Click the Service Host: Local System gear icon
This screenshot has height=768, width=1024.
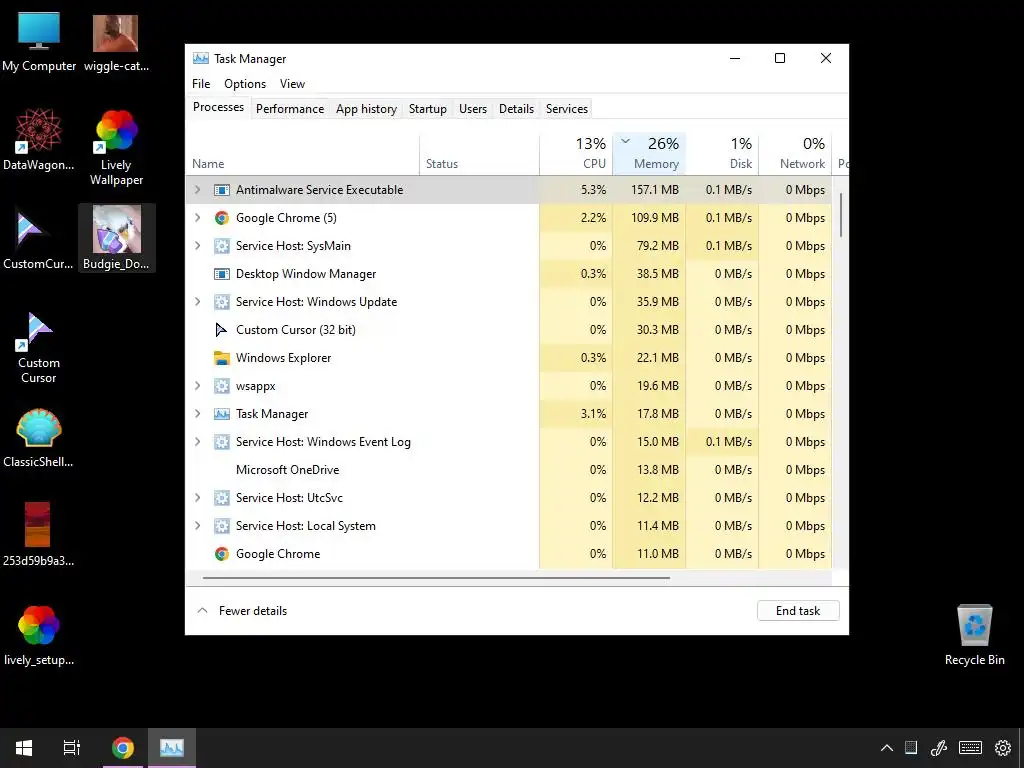click(x=222, y=526)
